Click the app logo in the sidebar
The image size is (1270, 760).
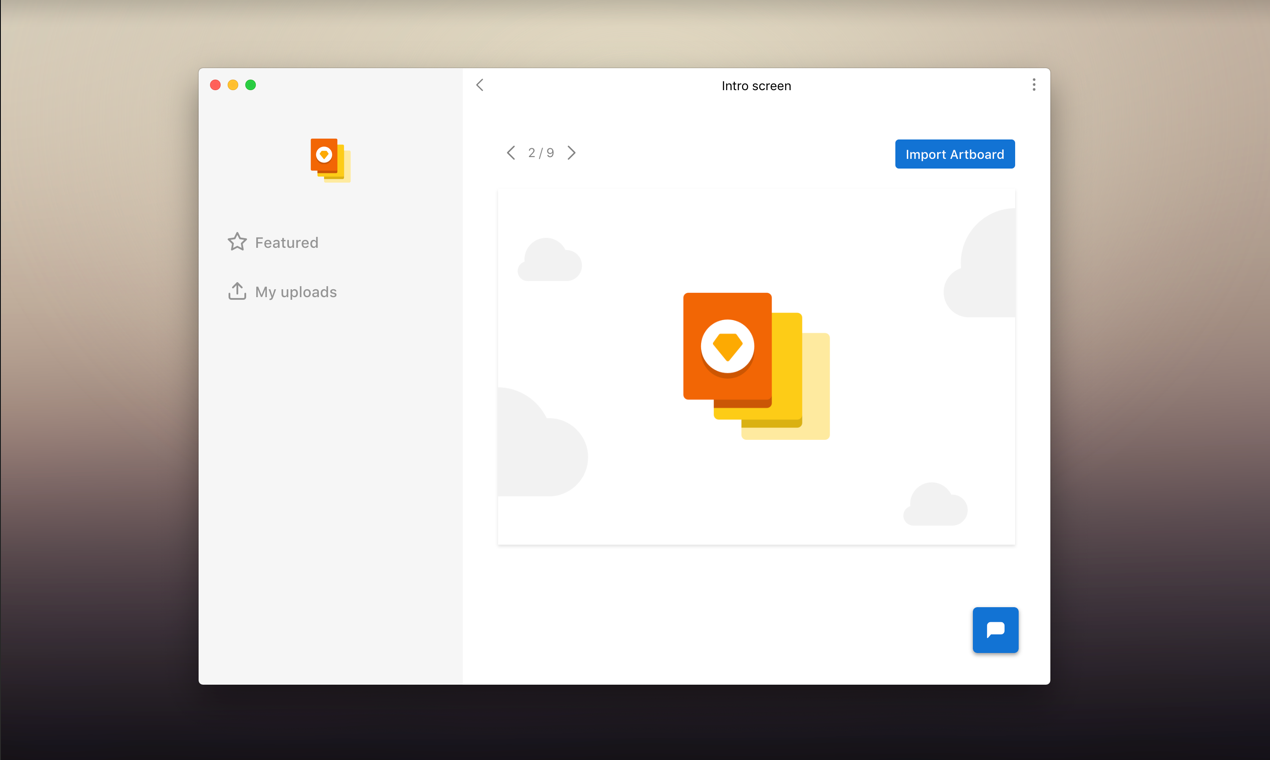click(330, 160)
